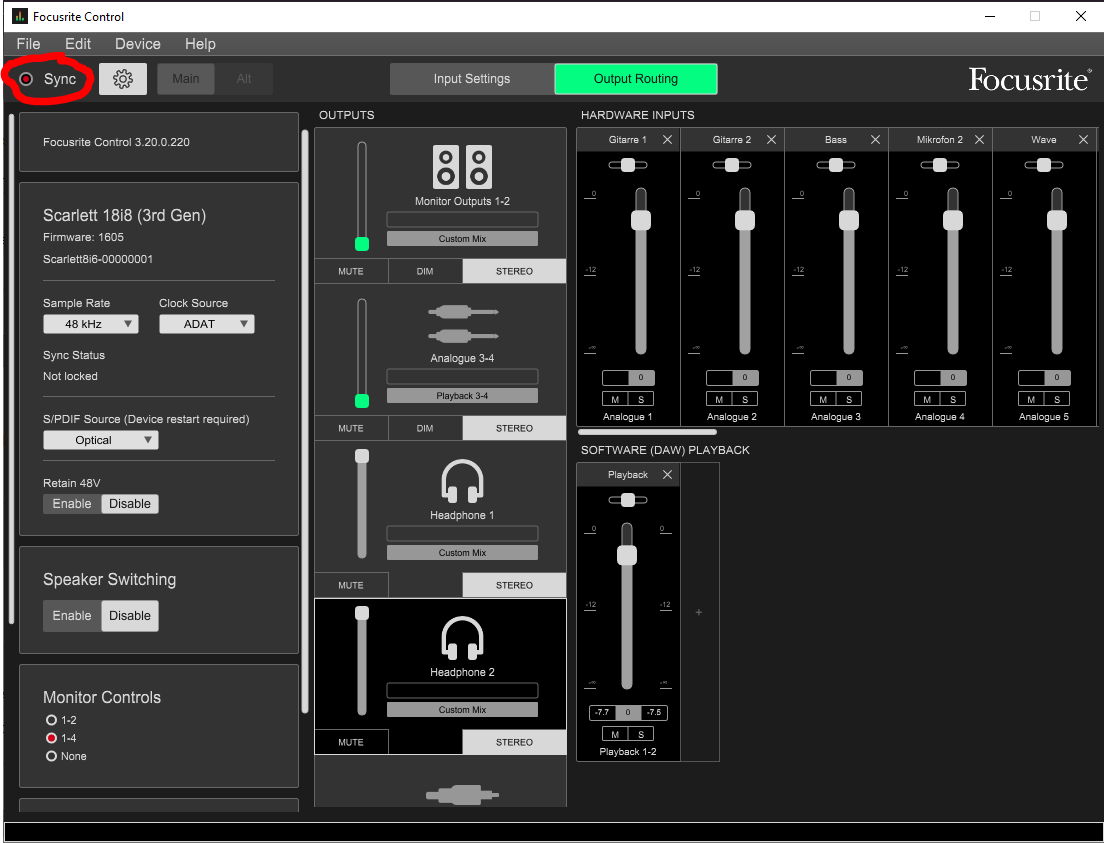Click the Headphone 1 output level slider
This screenshot has height=843, width=1104.
point(362,504)
